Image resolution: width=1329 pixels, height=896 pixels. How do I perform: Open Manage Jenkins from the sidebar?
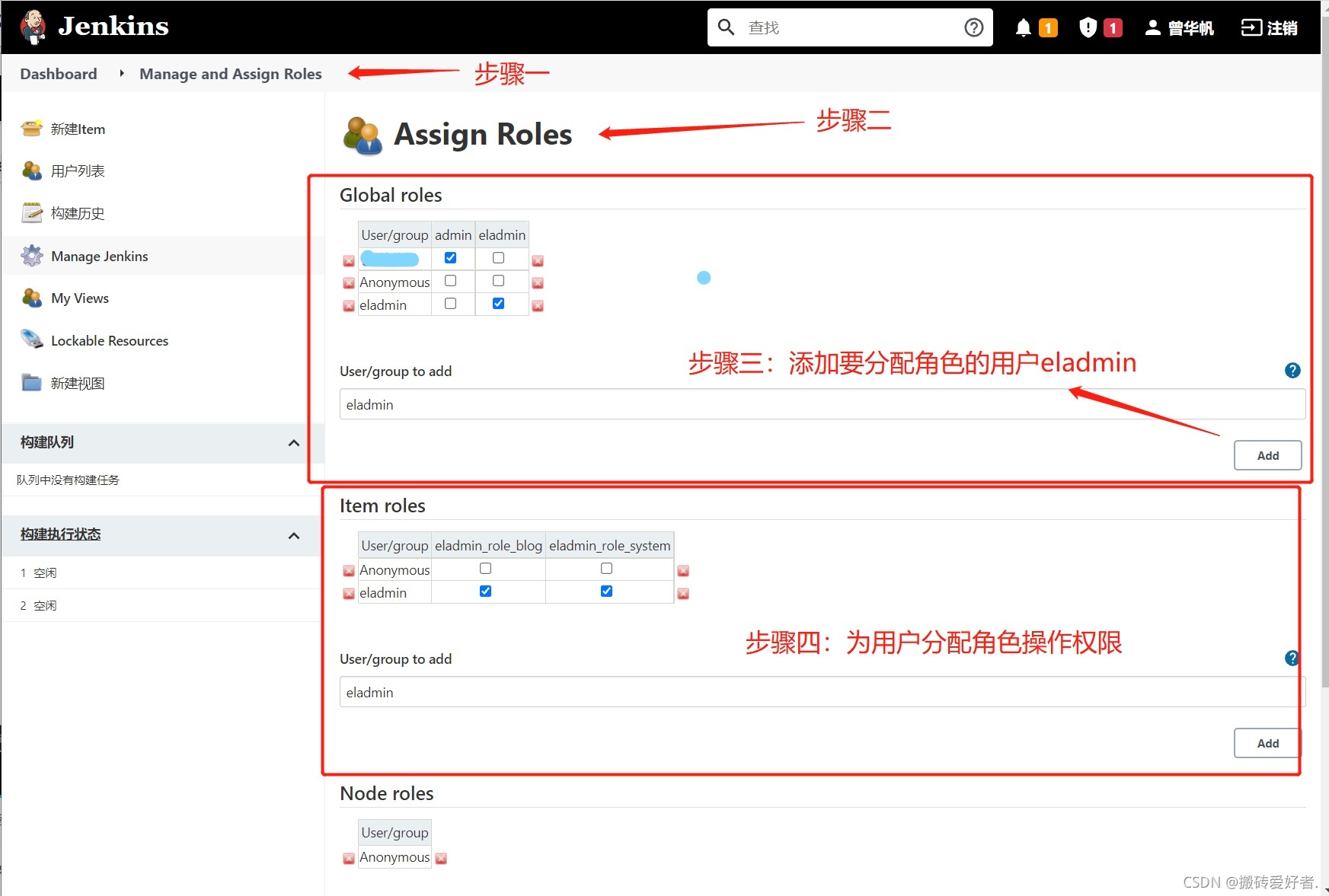(x=100, y=257)
